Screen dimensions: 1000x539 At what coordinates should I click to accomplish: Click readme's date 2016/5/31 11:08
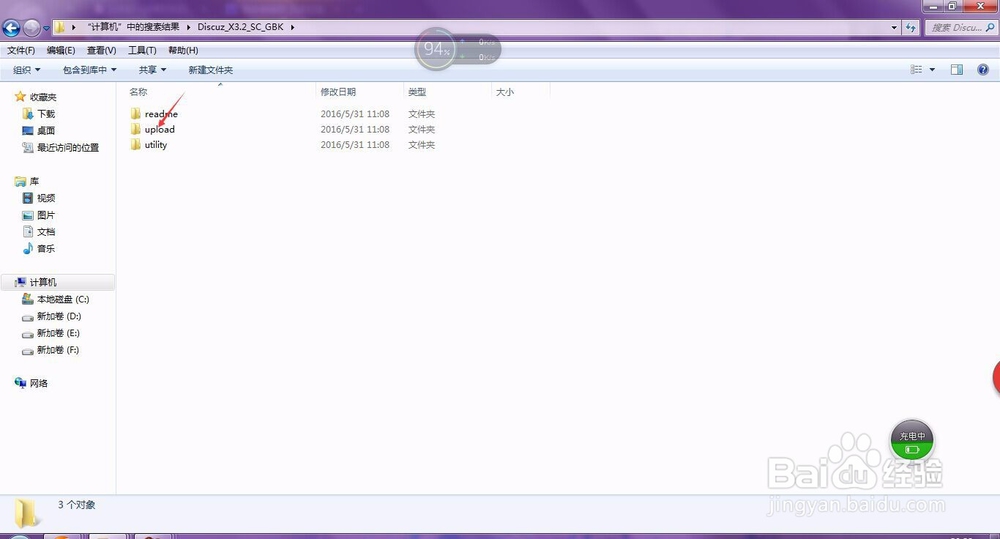tap(355, 114)
